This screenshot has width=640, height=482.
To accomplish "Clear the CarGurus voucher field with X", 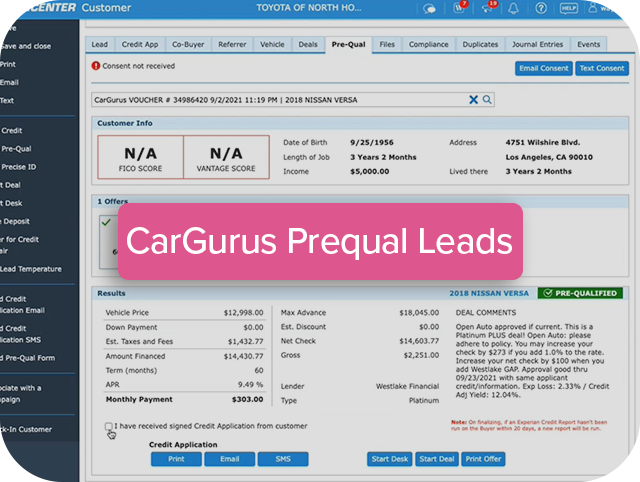I will pyautogui.click(x=474, y=100).
